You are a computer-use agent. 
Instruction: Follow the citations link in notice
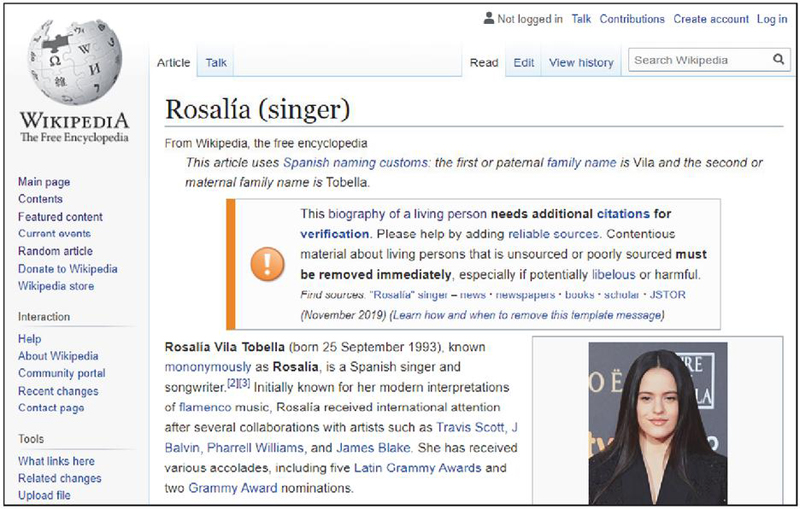pyautogui.click(x=623, y=214)
